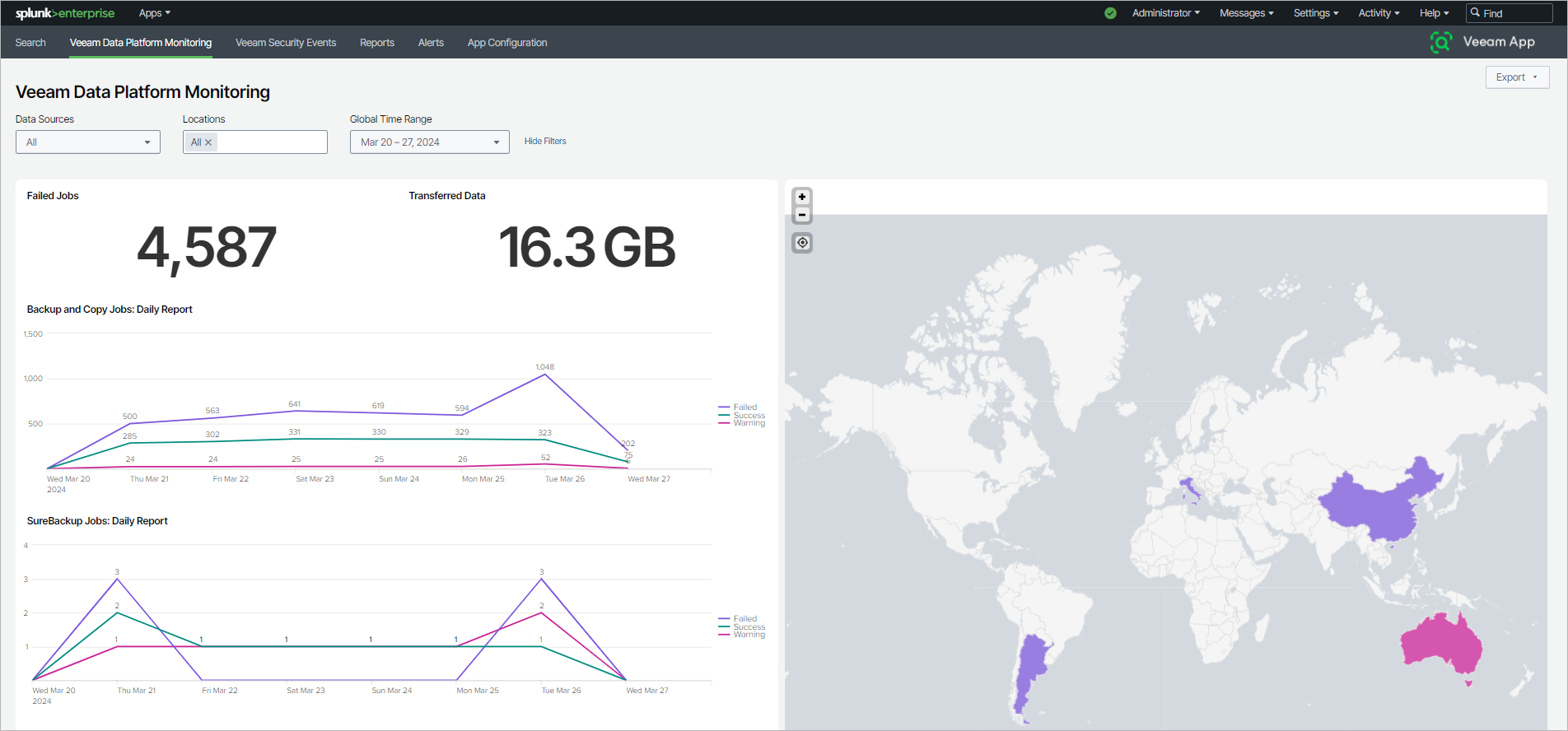Reset map to original position

tap(802, 243)
